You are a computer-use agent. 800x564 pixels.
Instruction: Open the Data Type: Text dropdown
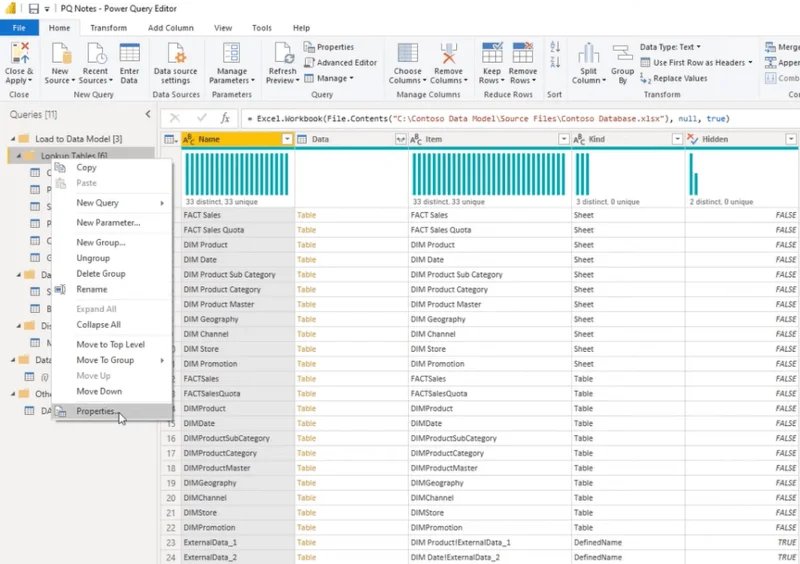point(670,47)
